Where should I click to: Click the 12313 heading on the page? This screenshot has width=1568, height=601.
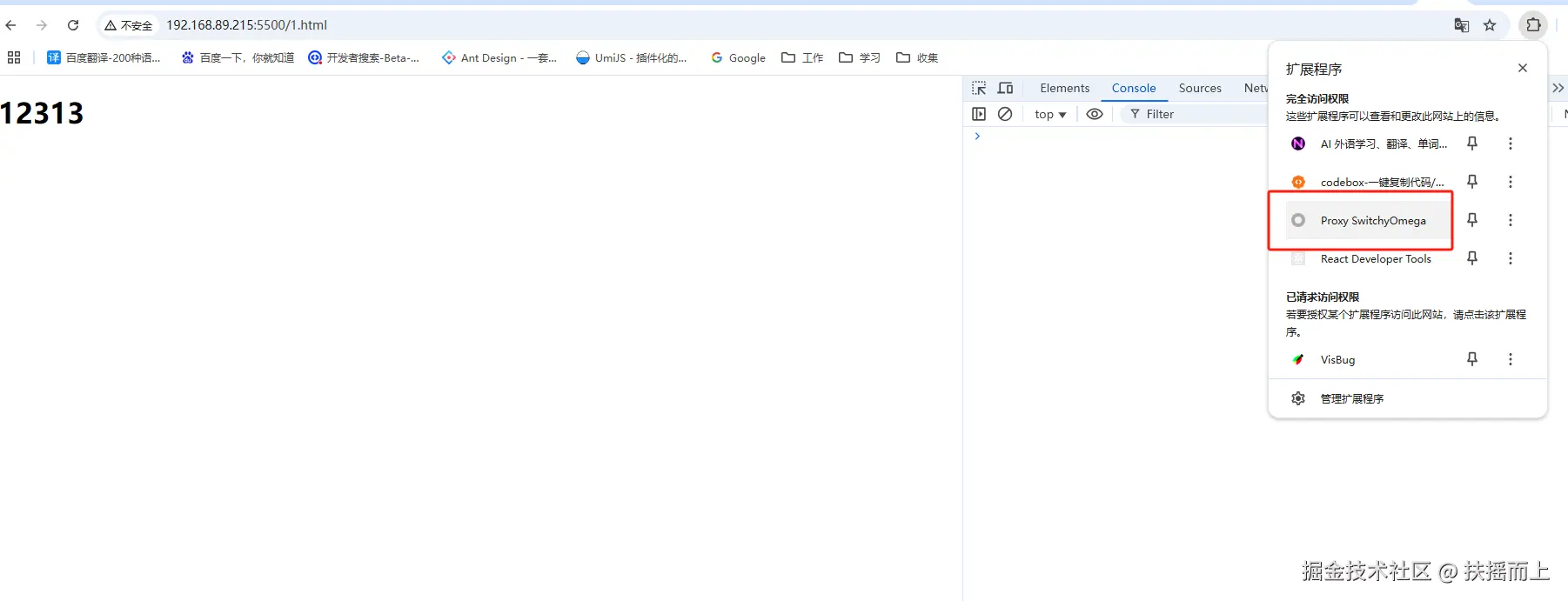click(42, 113)
